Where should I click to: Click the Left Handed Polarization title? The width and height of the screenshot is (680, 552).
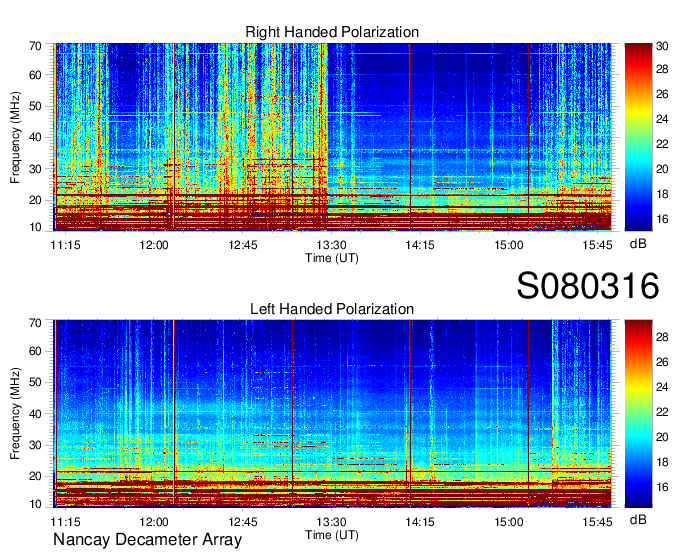coord(332,309)
